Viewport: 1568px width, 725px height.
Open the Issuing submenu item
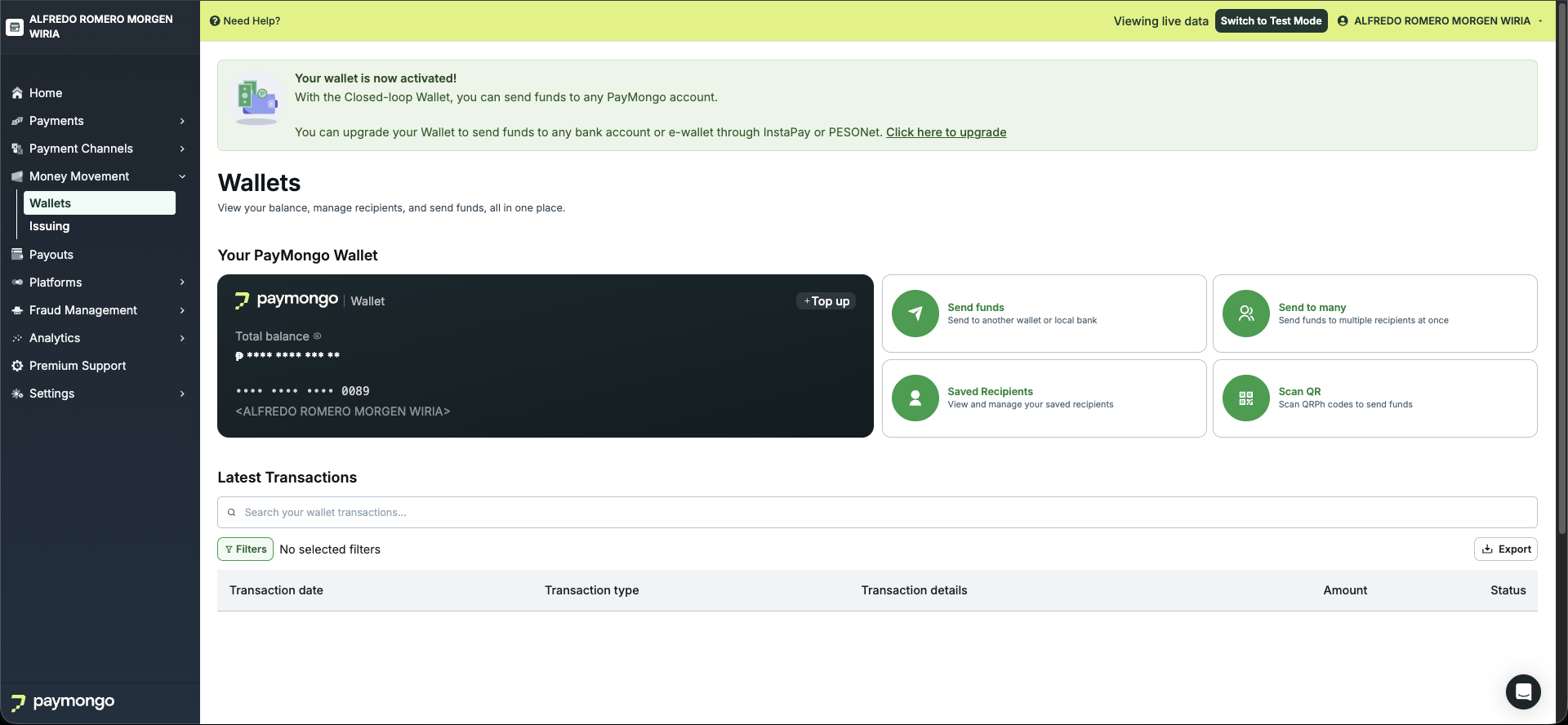click(50, 226)
